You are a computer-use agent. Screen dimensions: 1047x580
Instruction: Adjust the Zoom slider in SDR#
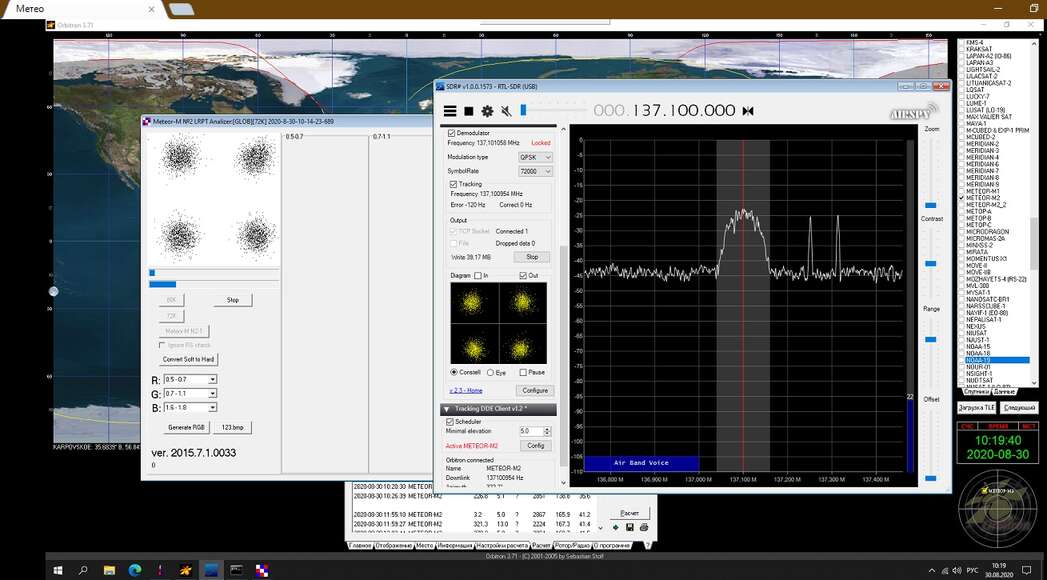[x=931, y=205]
